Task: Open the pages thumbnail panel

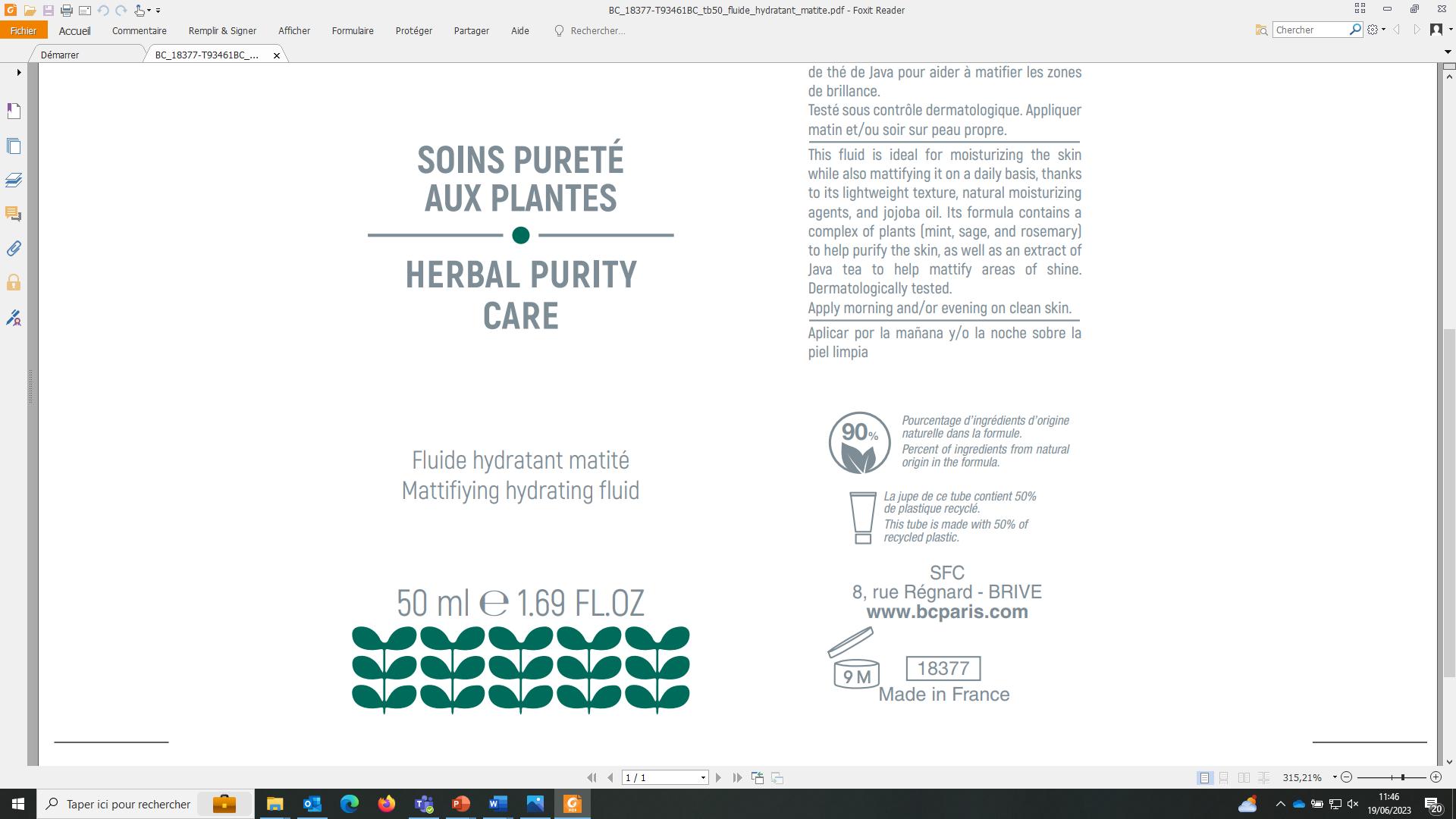Action: (14, 146)
